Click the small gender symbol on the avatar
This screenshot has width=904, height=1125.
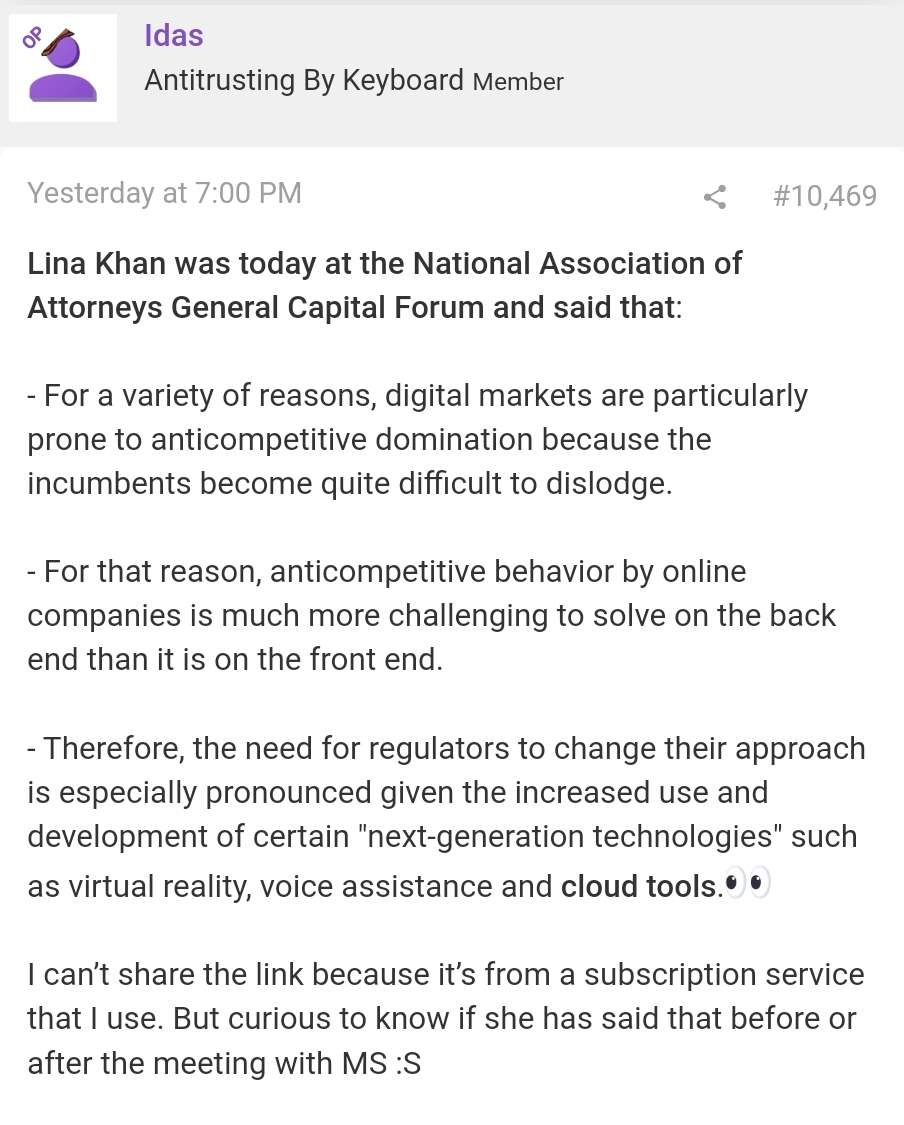(32, 37)
